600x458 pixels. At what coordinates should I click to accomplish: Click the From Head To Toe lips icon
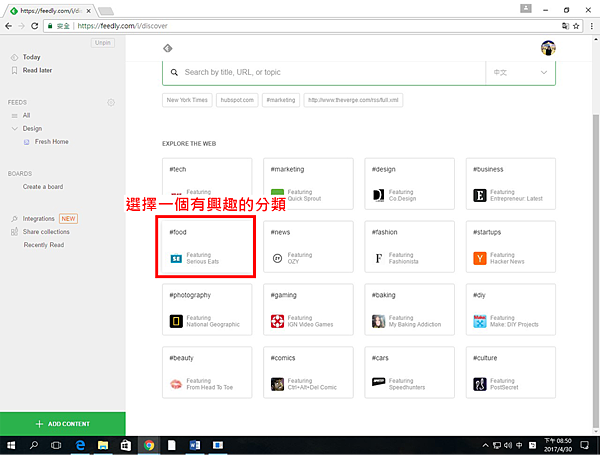point(176,384)
